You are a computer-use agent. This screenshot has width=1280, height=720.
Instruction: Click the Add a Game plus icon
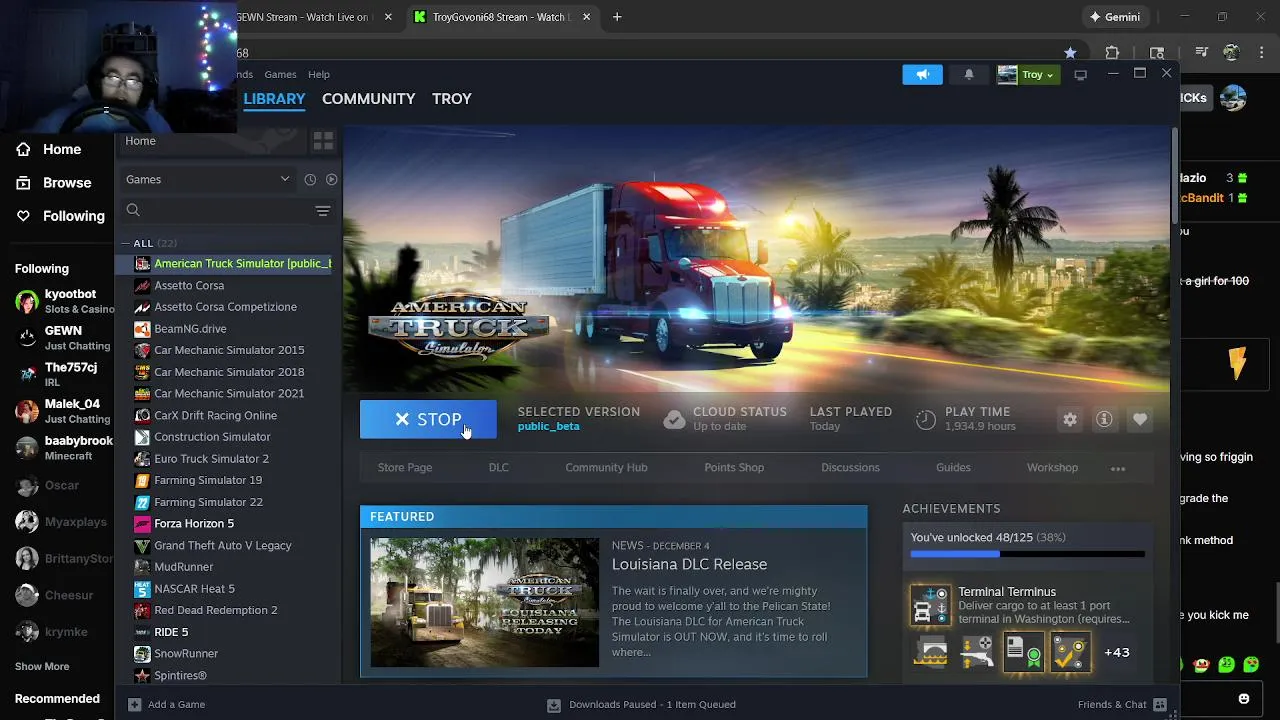(x=135, y=704)
